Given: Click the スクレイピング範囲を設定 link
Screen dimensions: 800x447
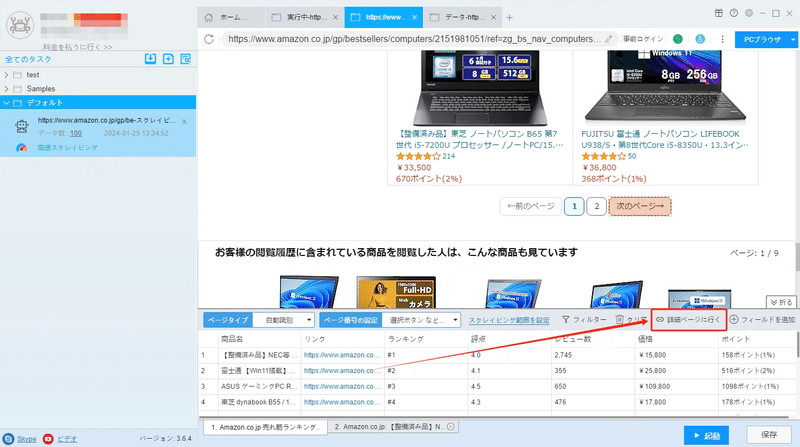Looking at the screenshot, I should (x=509, y=320).
